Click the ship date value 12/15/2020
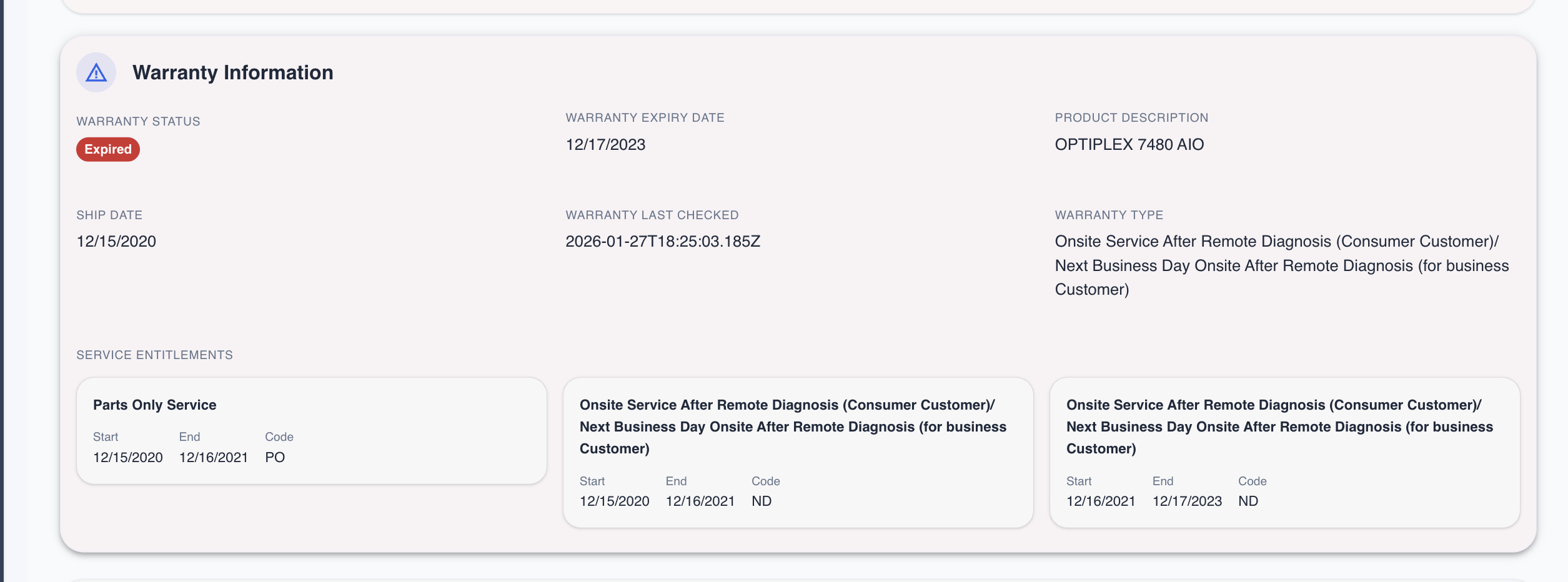This screenshot has width=1568, height=582. [x=116, y=241]
